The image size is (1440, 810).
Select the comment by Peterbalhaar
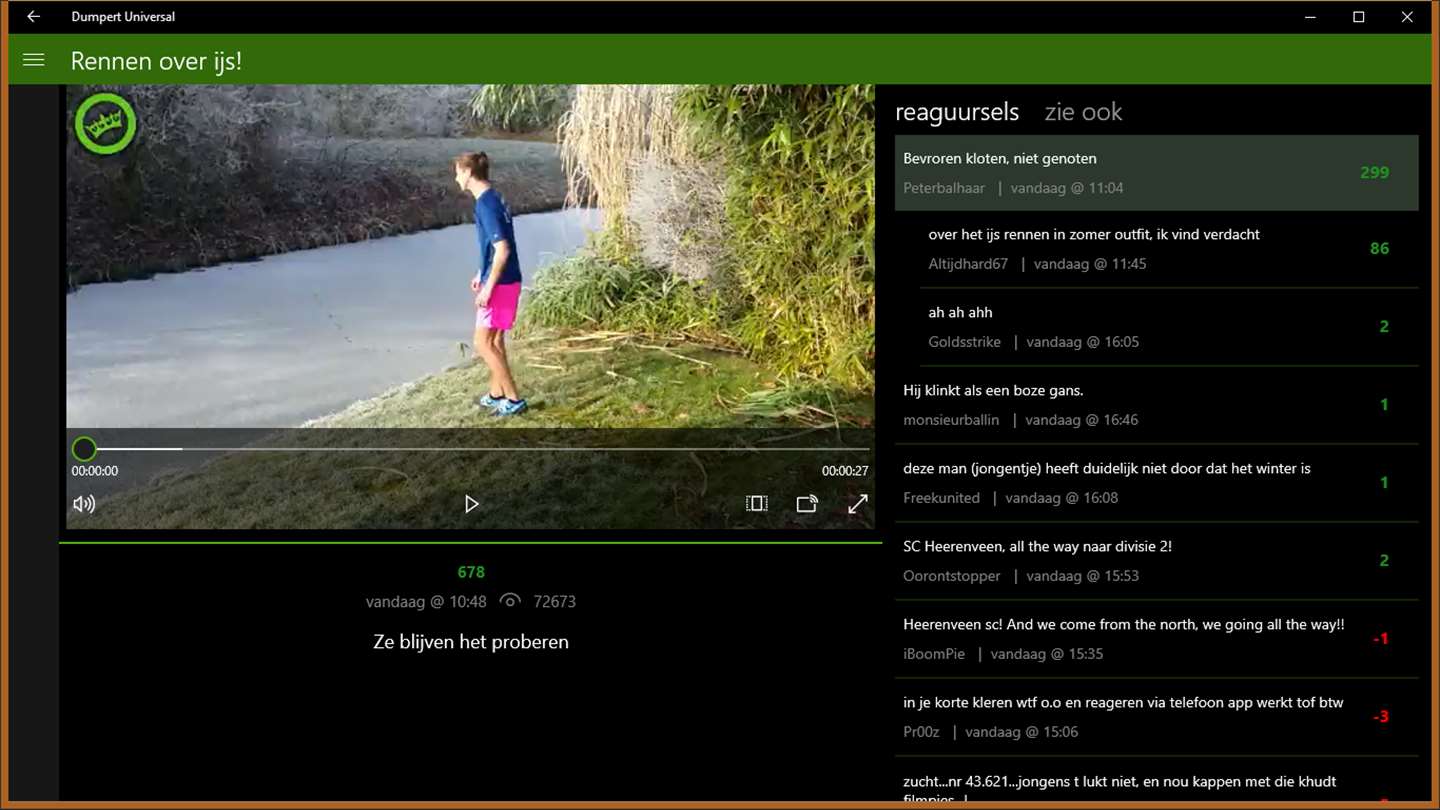pyautogui.click(x=1156, y=172)
